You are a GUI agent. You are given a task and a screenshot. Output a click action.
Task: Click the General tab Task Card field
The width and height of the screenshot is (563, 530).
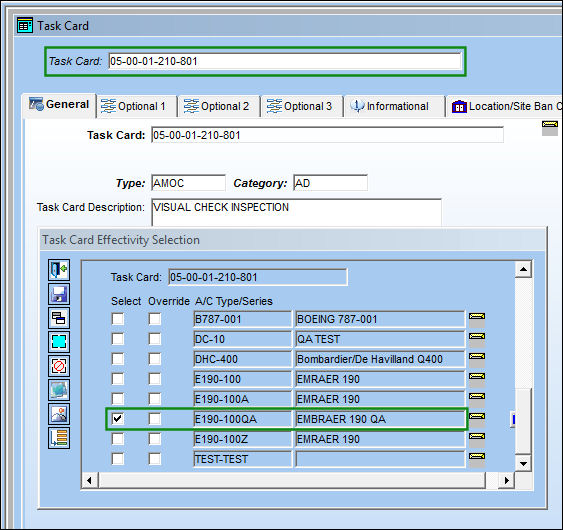pyautogui.click(x=327, y=135)
